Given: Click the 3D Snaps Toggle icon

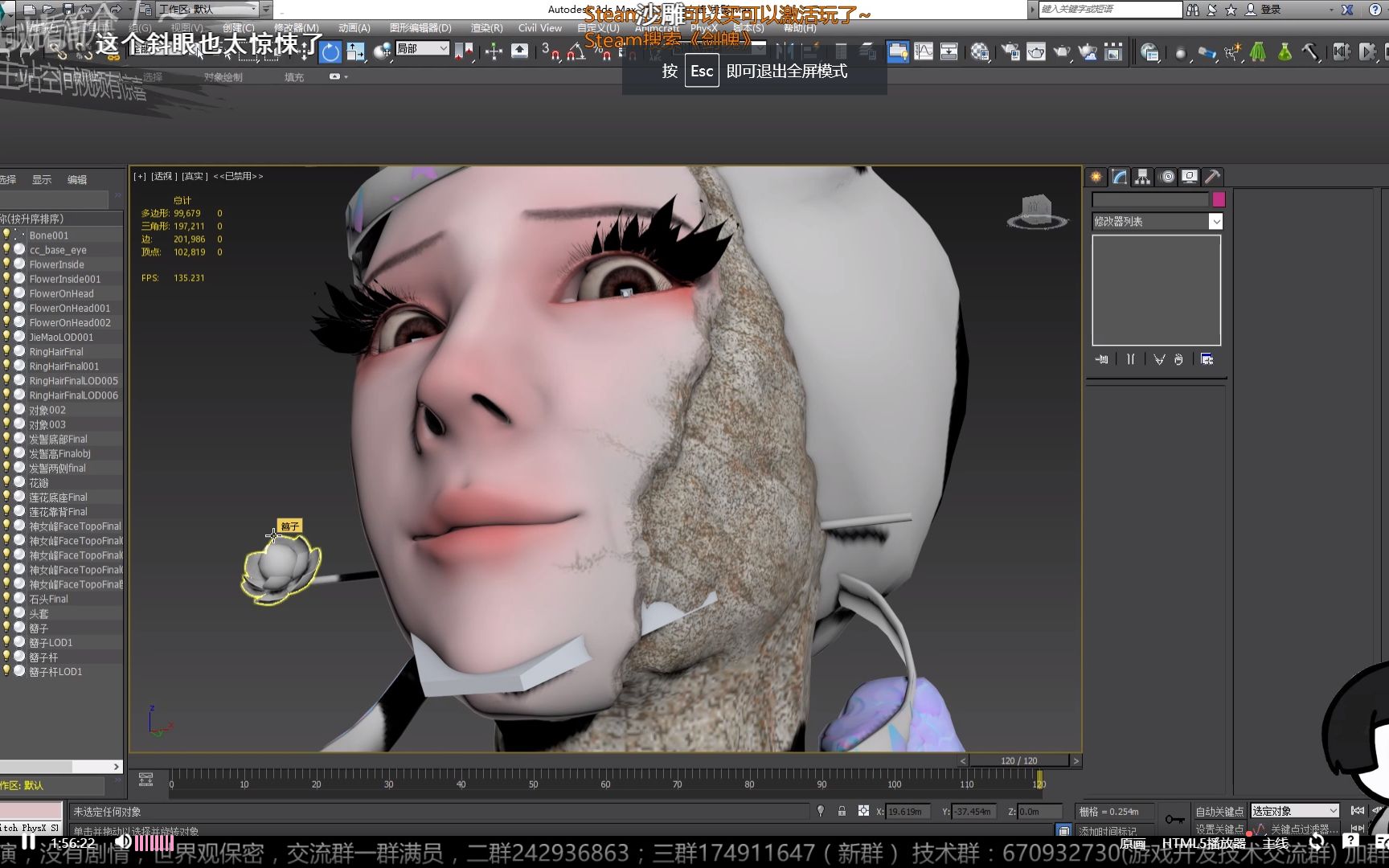Looking at the screenshot, I should click(x=551, y=52).
